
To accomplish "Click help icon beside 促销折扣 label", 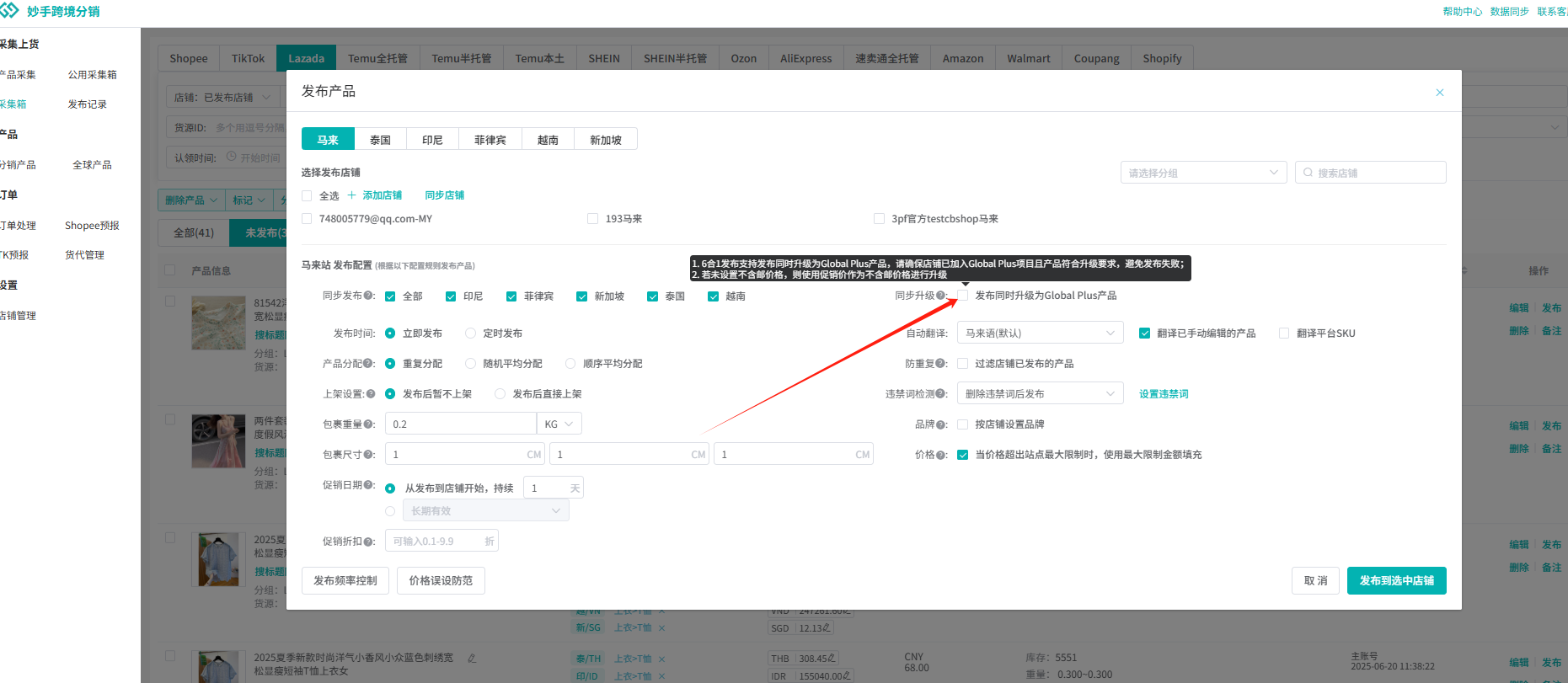I will point(368,542).
